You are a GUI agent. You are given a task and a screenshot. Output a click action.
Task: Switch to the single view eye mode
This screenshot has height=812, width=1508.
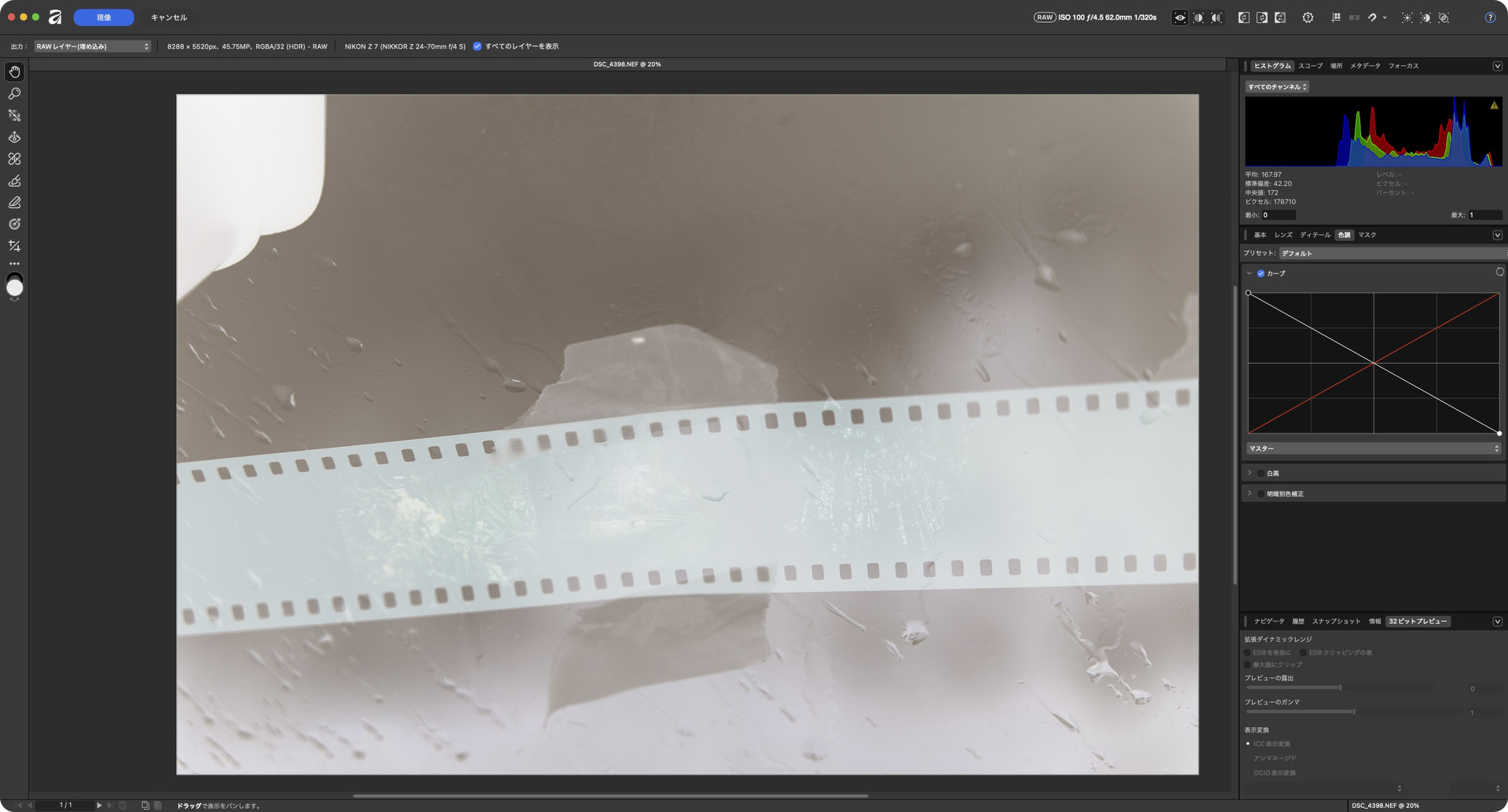coord(1180,17)
